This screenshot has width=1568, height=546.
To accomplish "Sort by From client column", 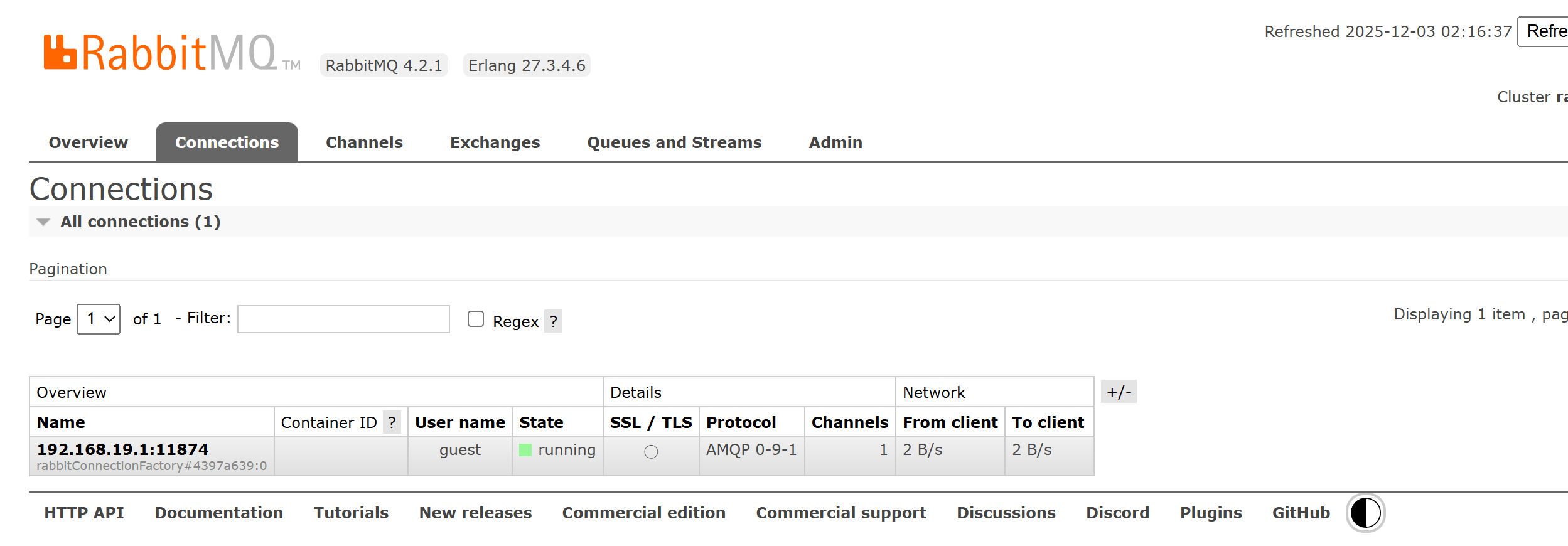I will point(950,422).
